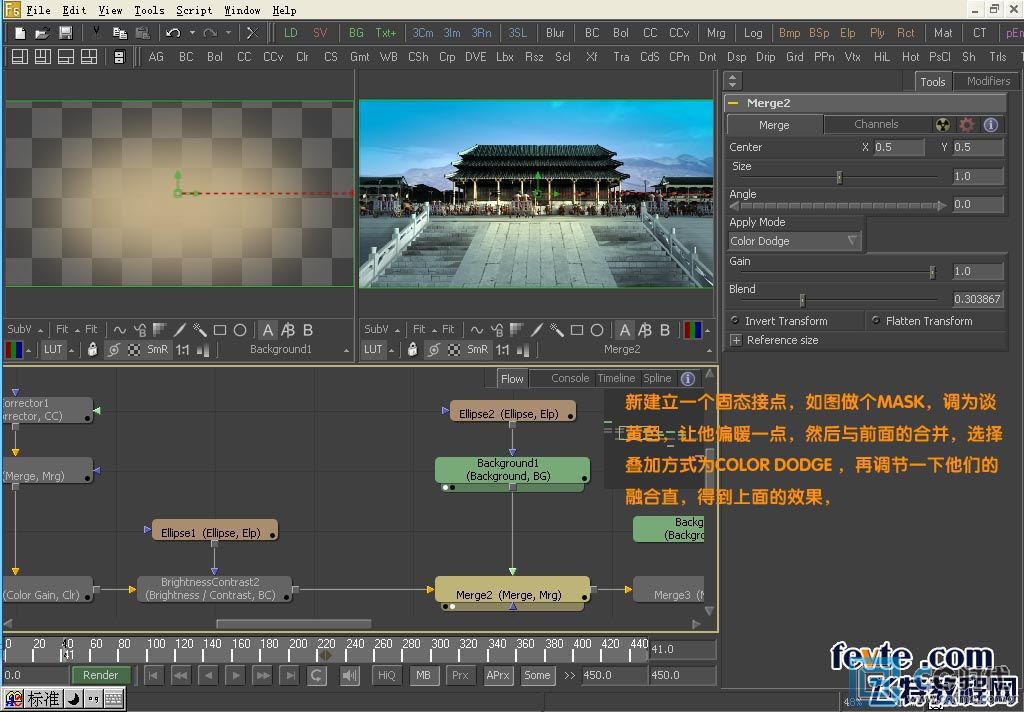Click the audio speaker icon

[x=350, y=675]
